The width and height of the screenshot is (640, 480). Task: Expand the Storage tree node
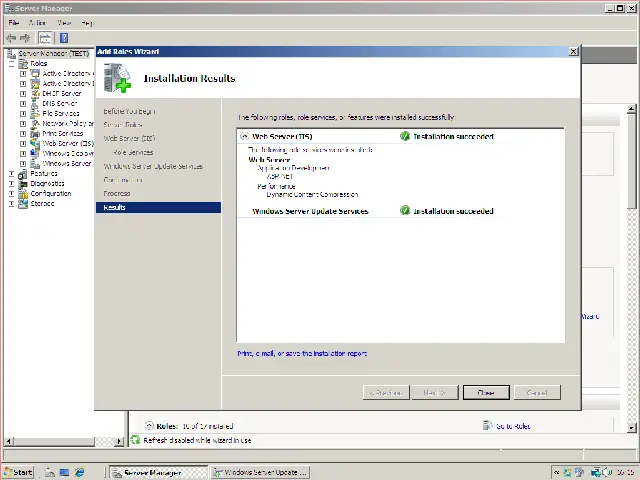click(x=11, y=203)
